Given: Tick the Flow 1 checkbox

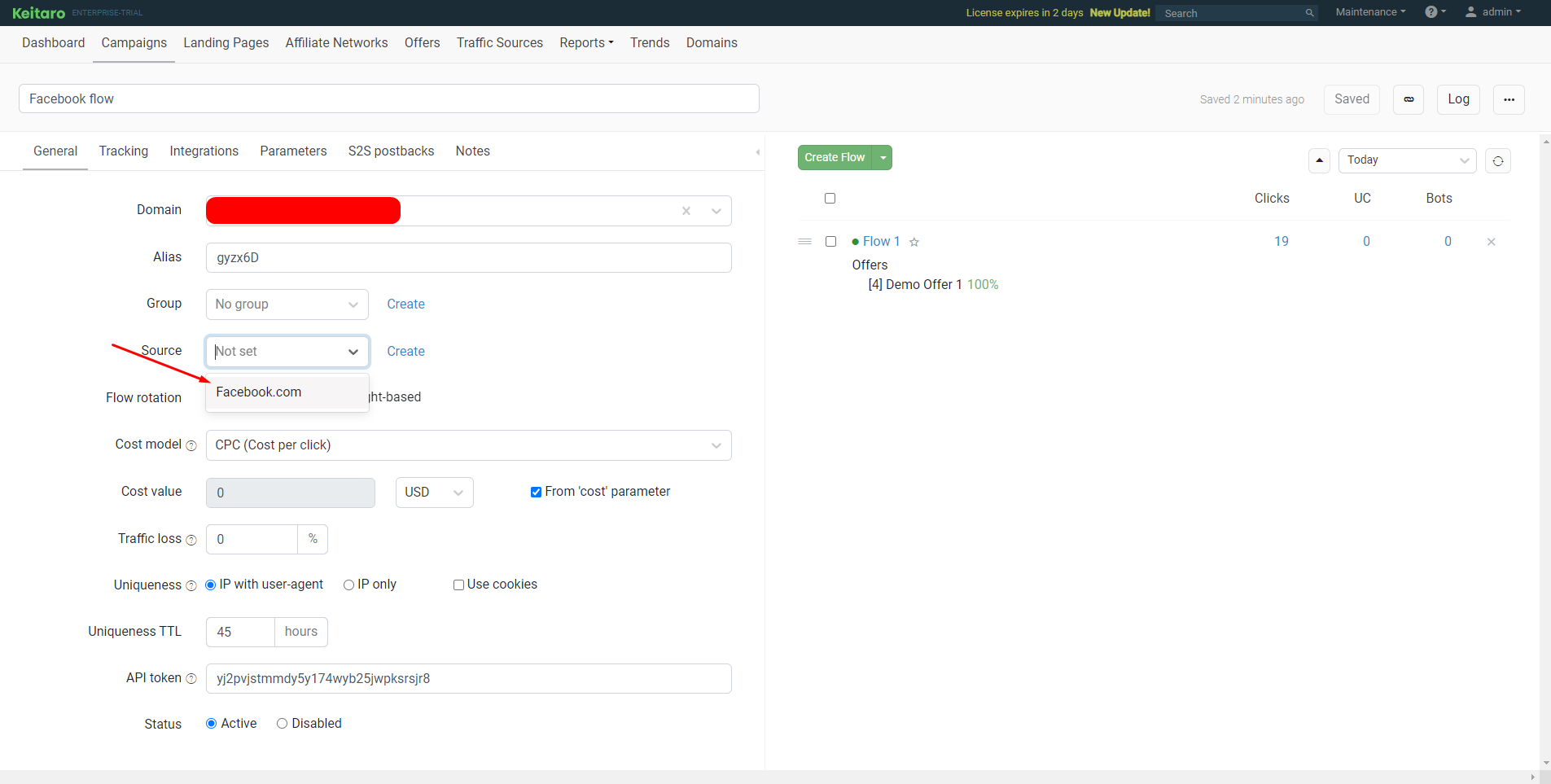Looking at the screenshot, I should tap(830, 242).
